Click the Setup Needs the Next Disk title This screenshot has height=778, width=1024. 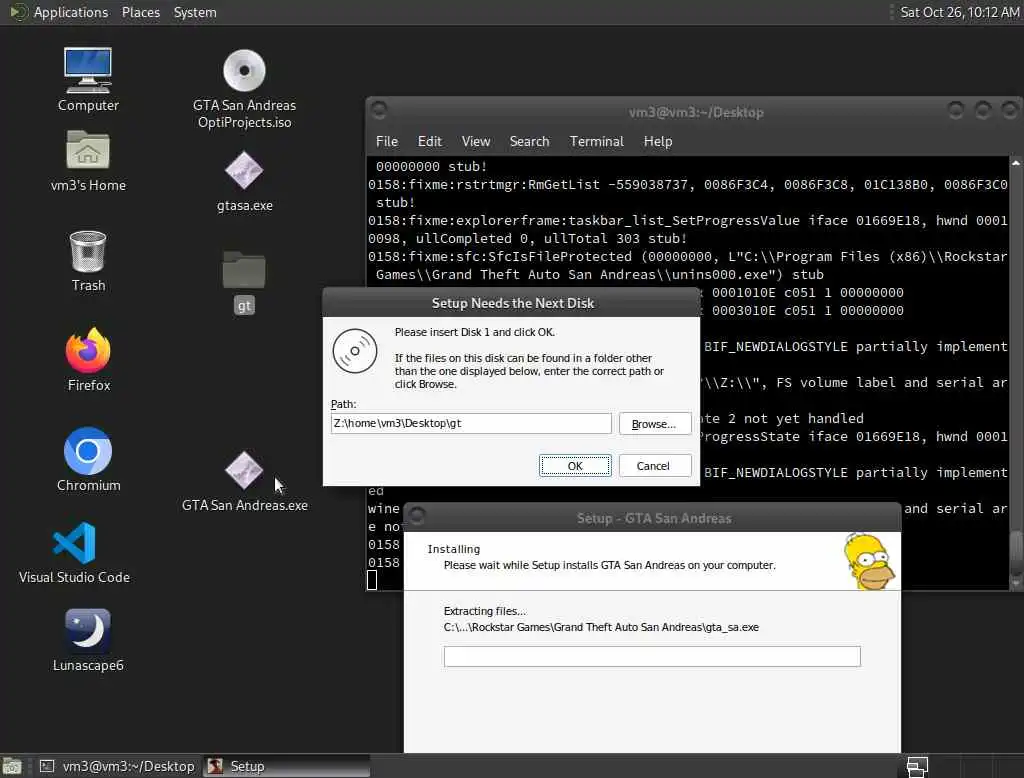tap(513, 303)
